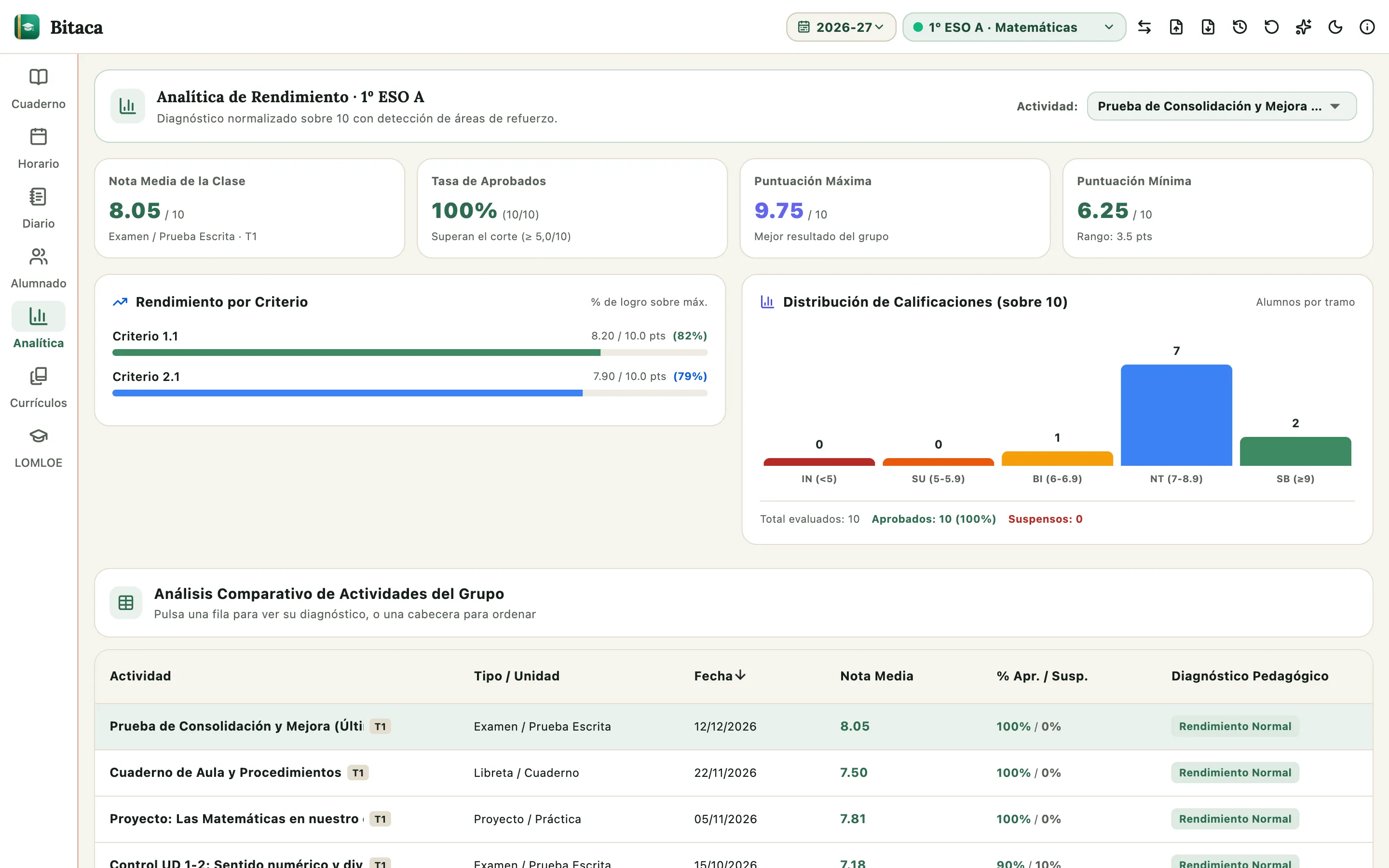
Task: Open the Currículos section
Action: pos(39,388)
